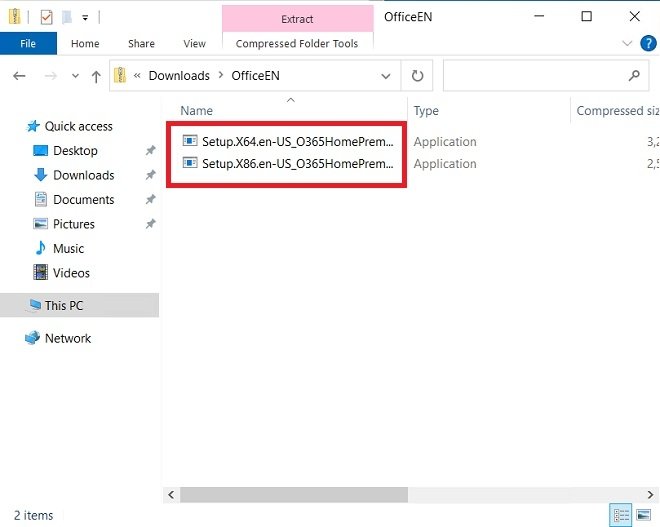The width and height of the screenshot is (660, 527).
Task: Show hidden path segments in address bar
Action: coord(137,76)
